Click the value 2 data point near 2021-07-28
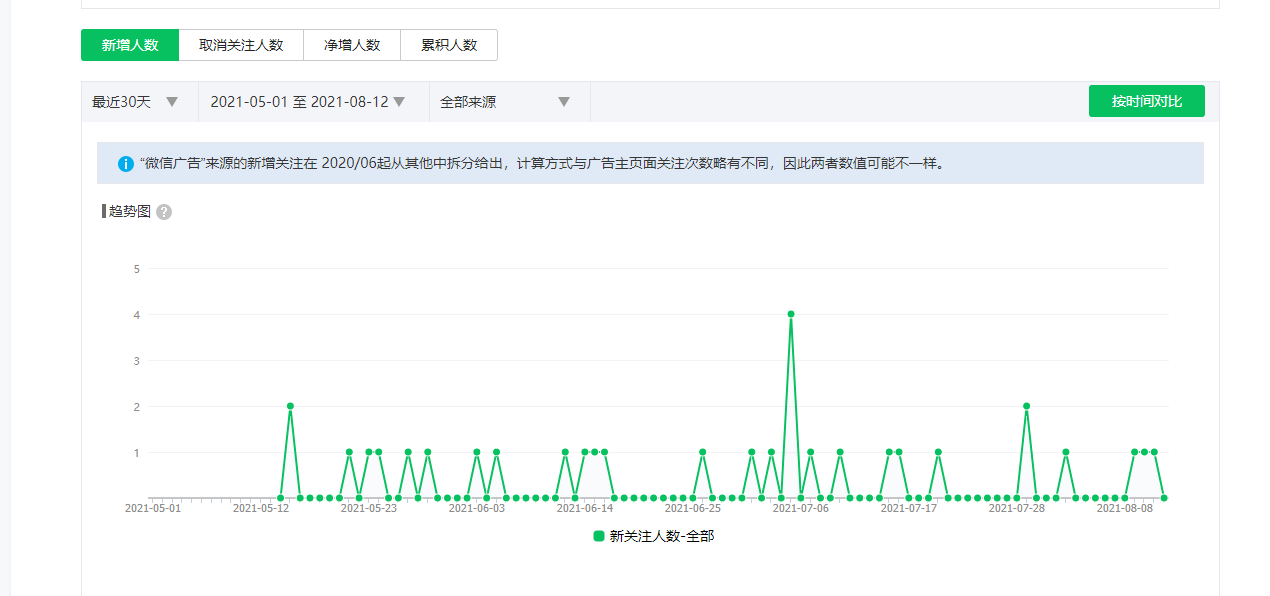Screen dimensions: 1270x596 [x=1026, y=406]
